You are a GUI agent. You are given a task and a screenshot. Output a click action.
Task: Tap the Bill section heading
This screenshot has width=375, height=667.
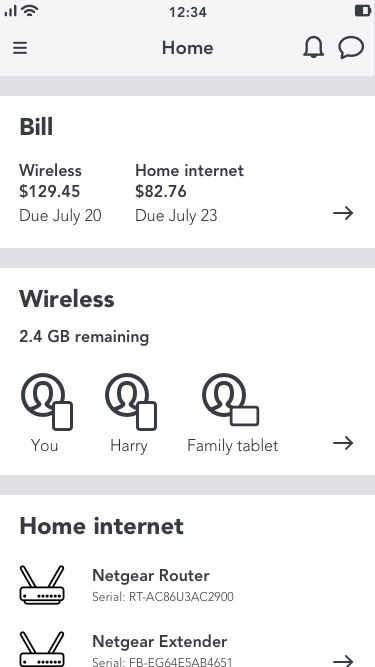pos(36,127)
